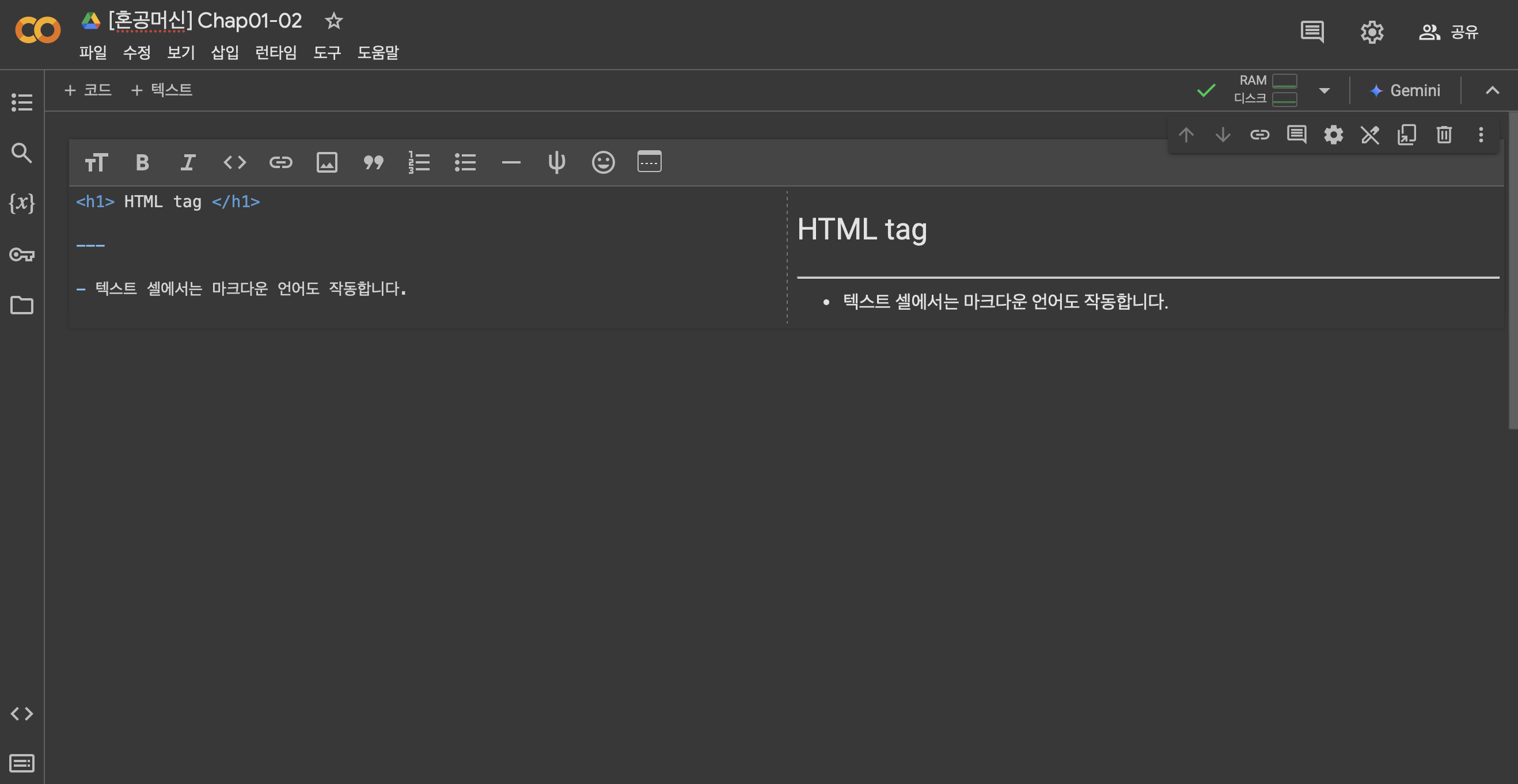Open more cell actions menu
Screen dimensions: 1518x784
tap(1481, 135)
